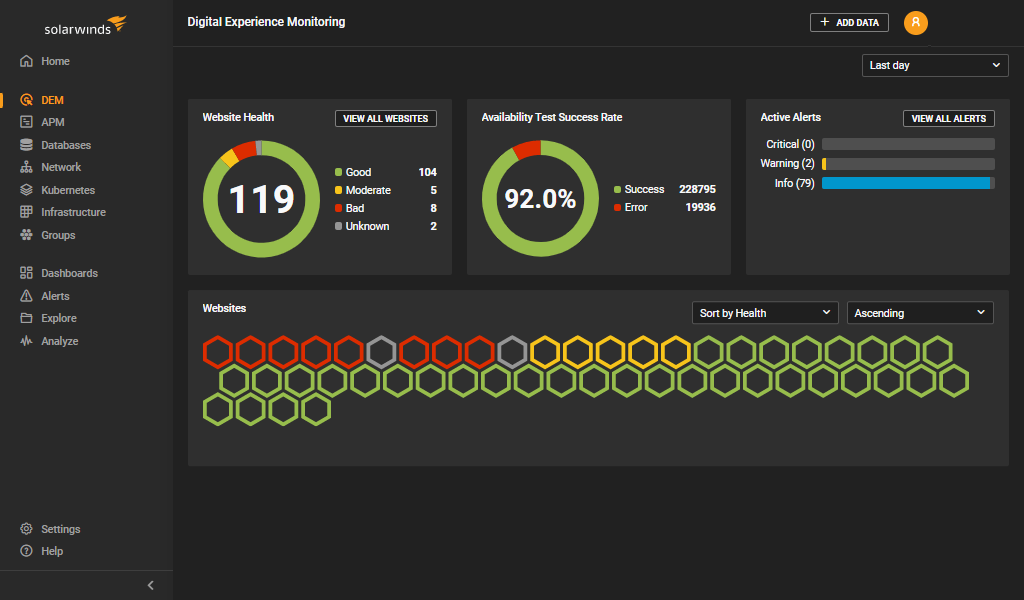
Task: Select the Network sidebar icon
Action: pos(25,167)
